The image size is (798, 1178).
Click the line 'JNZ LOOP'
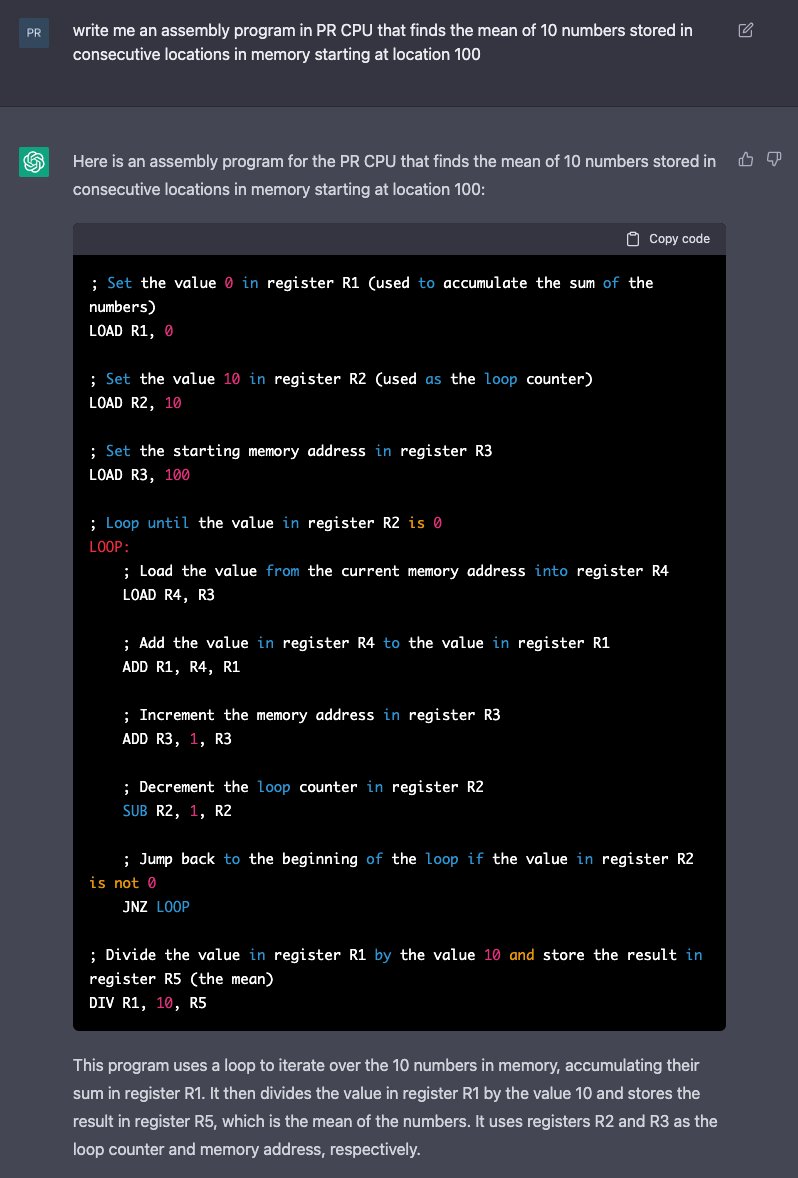156,907
